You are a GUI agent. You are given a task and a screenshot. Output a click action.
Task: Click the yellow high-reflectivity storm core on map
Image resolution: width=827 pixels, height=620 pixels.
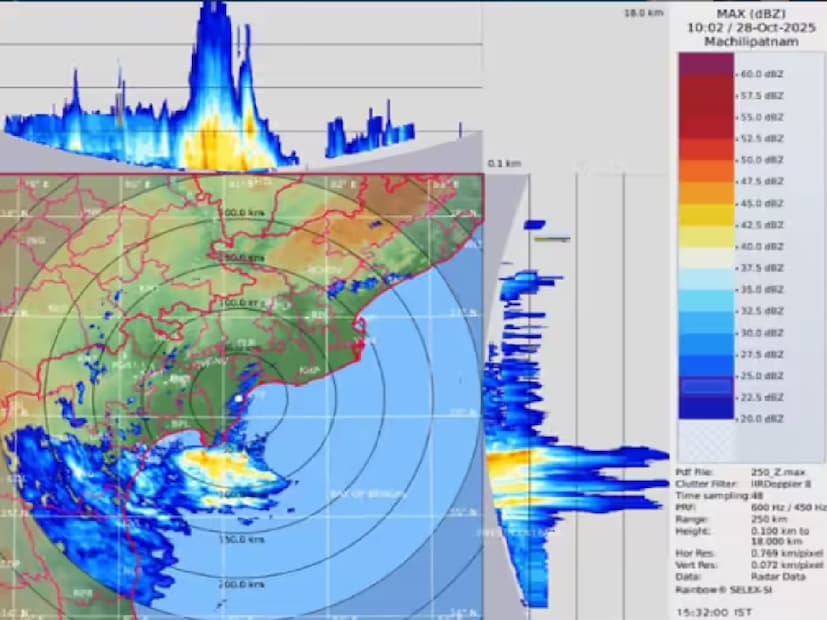pos(222,461)
